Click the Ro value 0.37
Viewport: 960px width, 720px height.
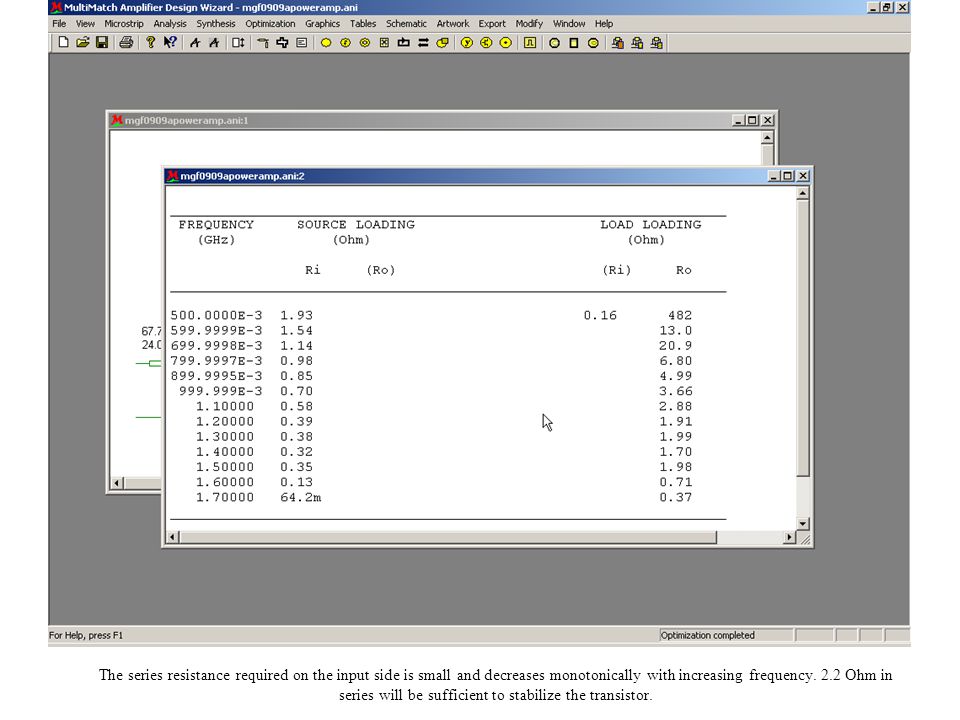coord(675,498)
